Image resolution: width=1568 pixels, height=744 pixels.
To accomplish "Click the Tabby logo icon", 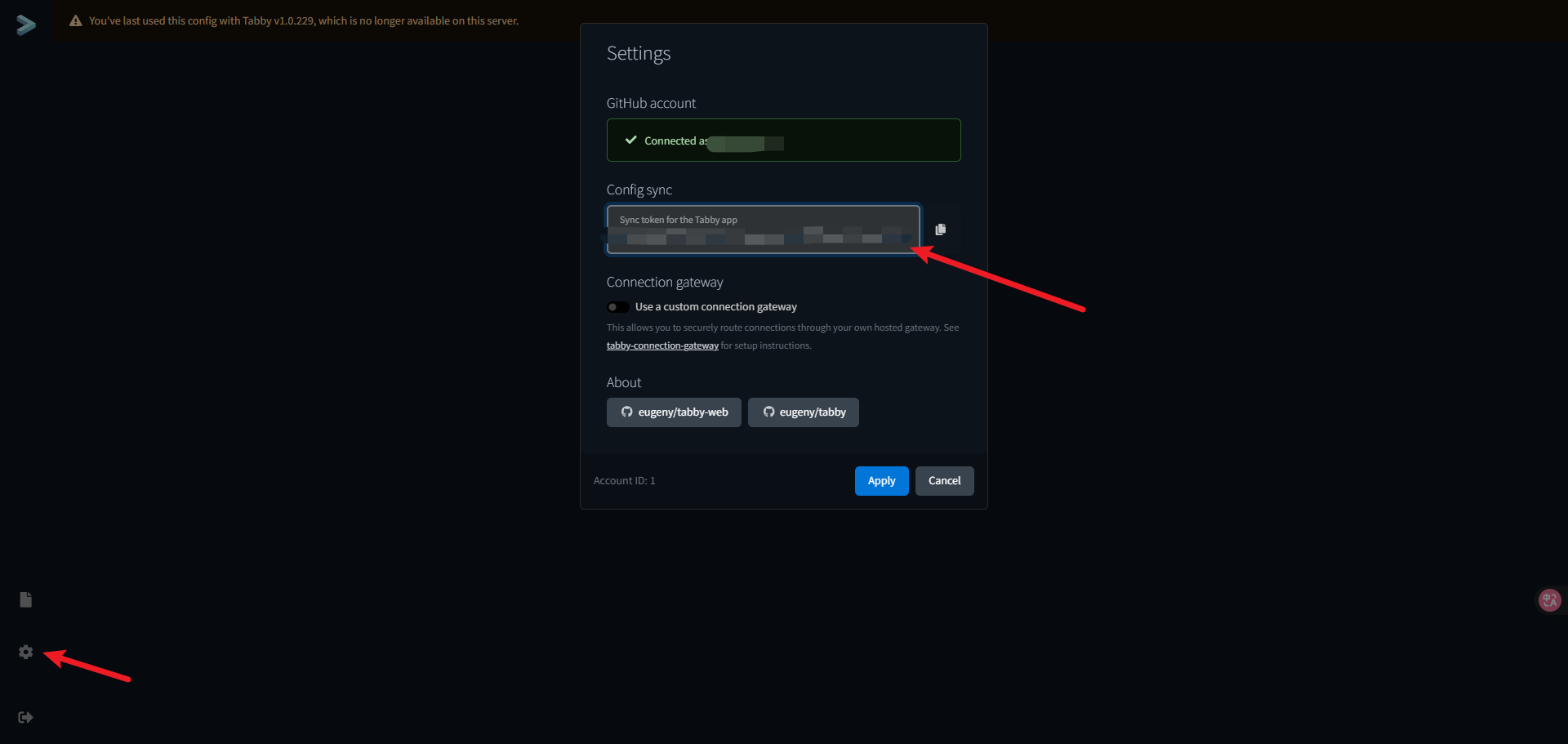I will (26, 25).
